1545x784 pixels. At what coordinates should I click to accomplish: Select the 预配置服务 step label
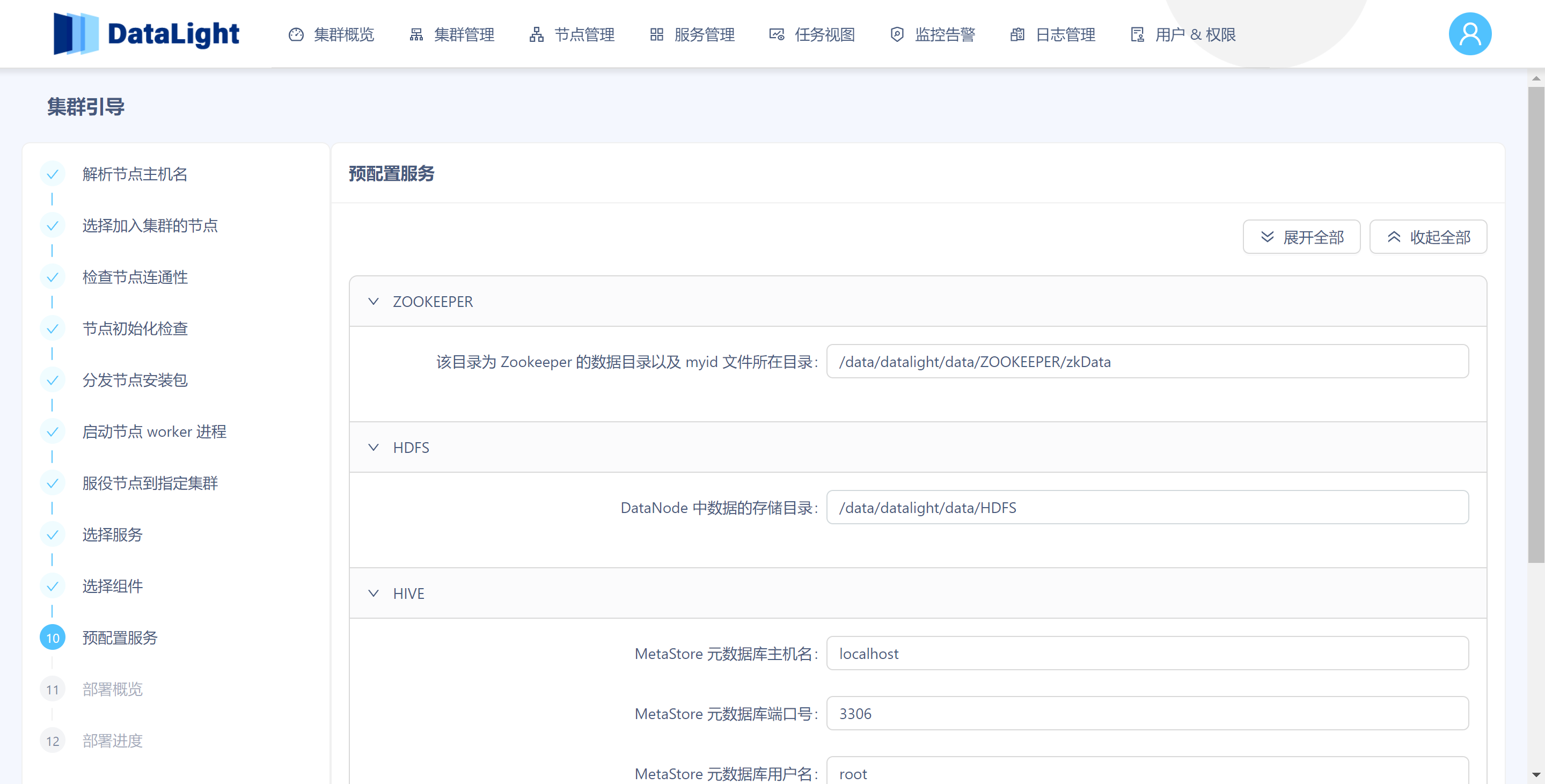click(x=120, y=638)
